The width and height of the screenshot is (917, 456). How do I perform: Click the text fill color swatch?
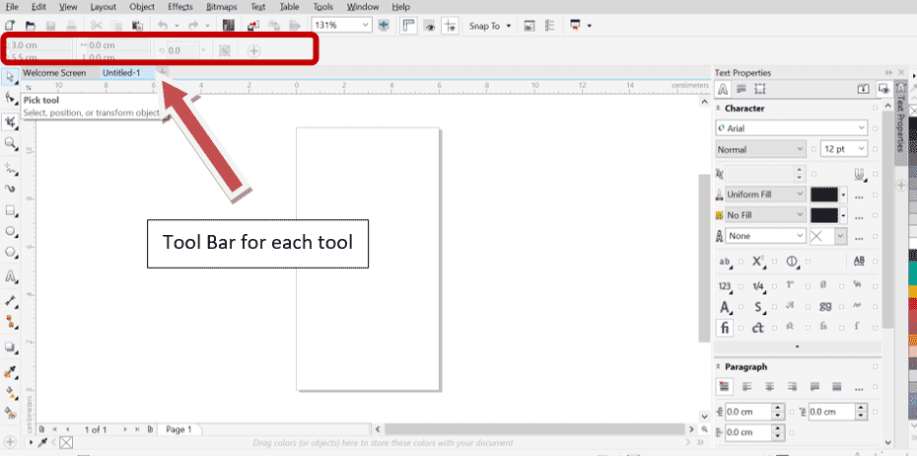pyautogui.click(x=824, y=194)
